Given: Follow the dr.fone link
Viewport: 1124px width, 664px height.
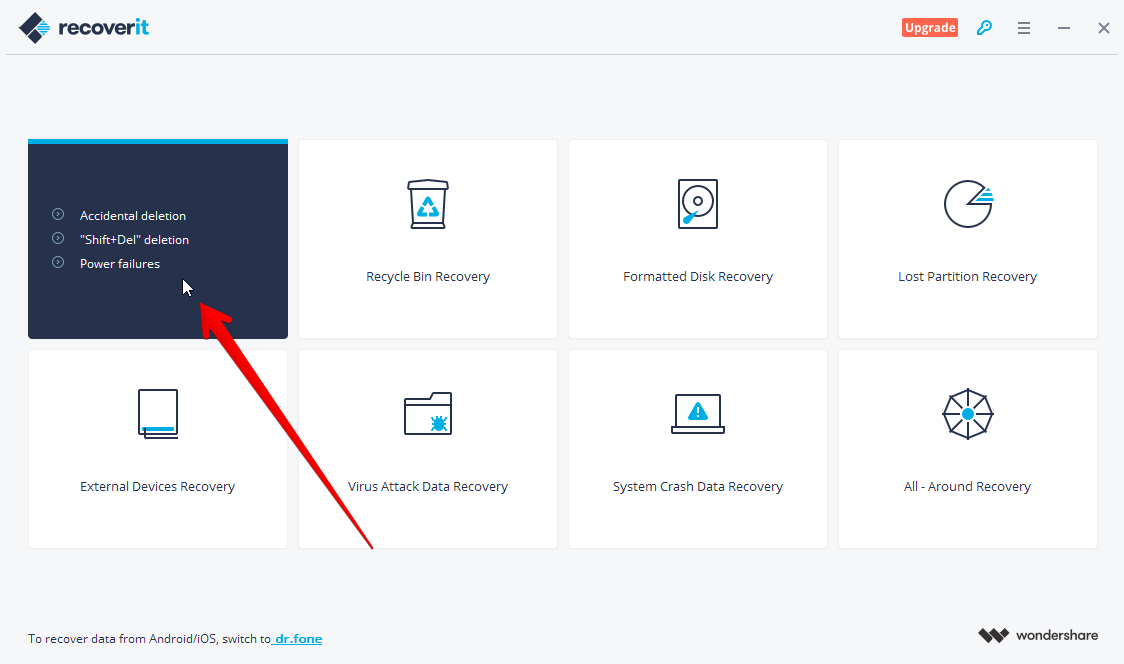Looking at the screenshot, I should (x=298, y=638).
